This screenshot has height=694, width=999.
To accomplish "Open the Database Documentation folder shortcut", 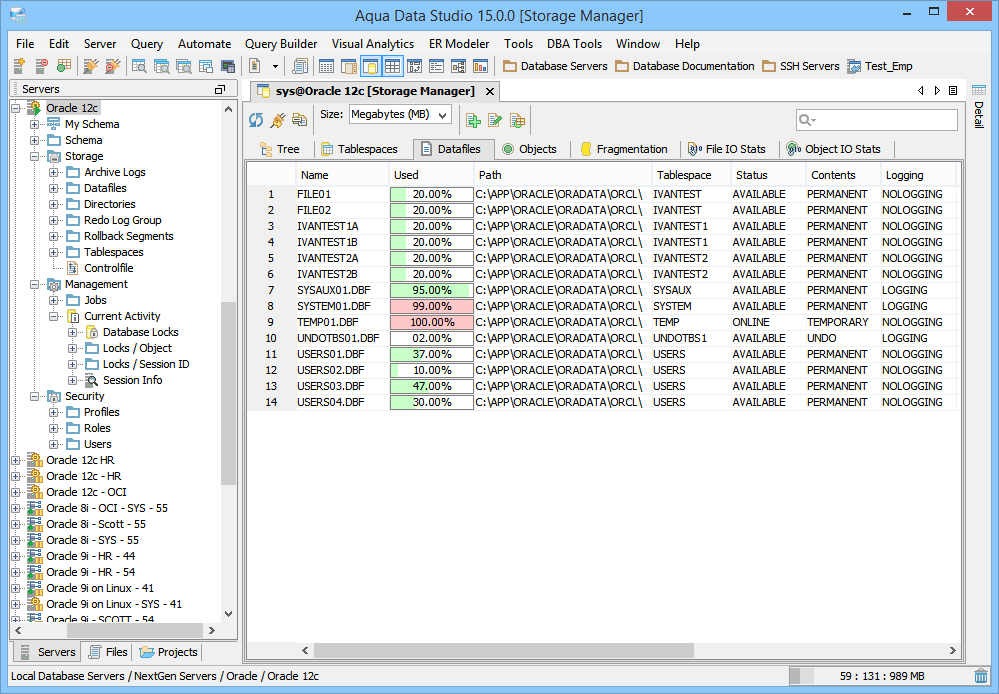I will point(685,66).
